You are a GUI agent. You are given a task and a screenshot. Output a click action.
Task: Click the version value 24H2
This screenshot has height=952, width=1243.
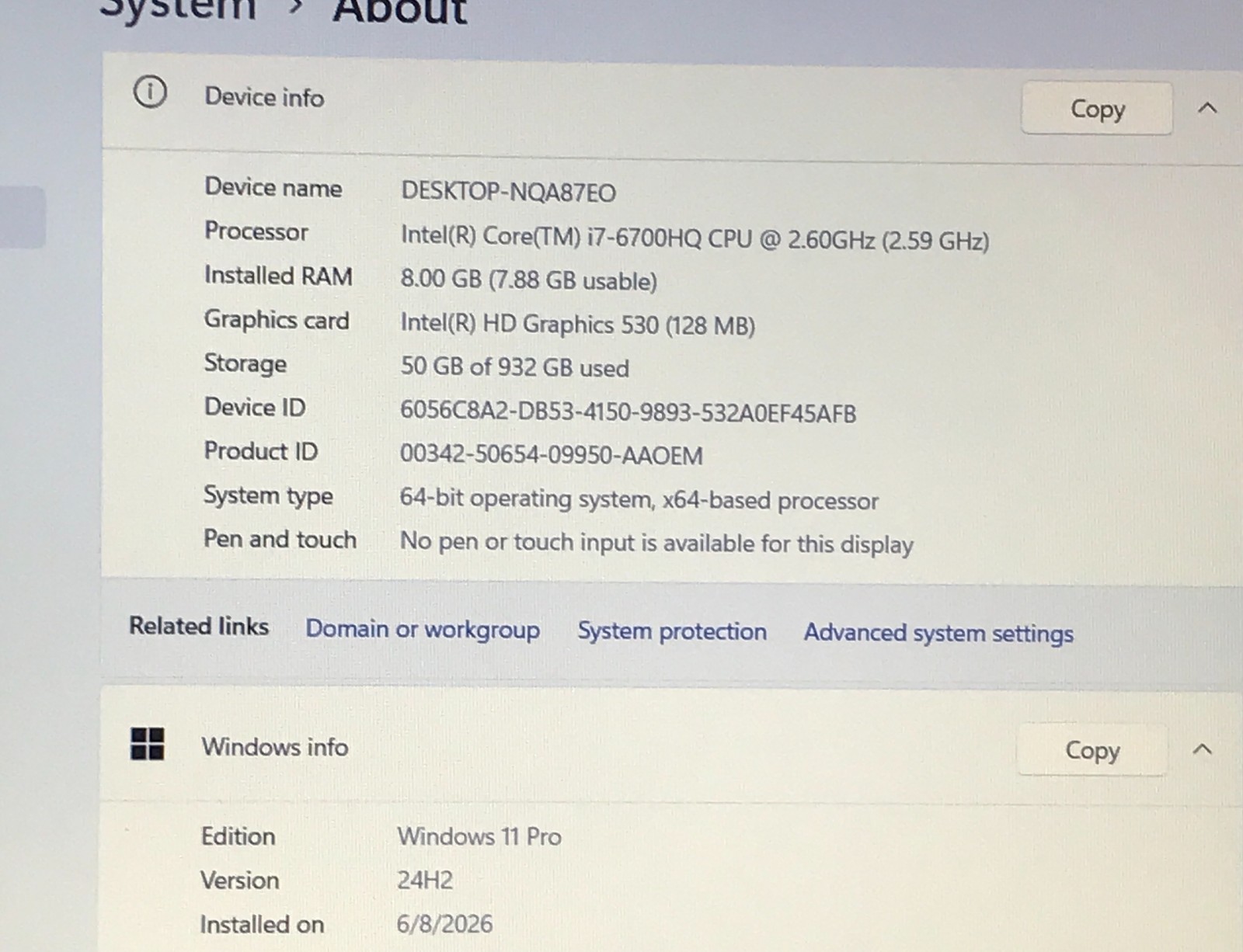pyautogui.click(x=425, y=880)
